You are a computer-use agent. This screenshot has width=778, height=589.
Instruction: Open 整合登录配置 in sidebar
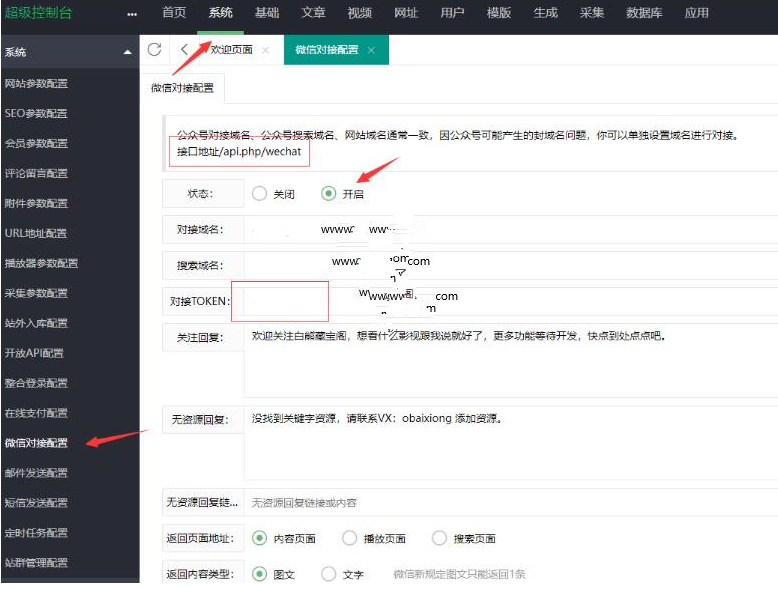point(36,383)
